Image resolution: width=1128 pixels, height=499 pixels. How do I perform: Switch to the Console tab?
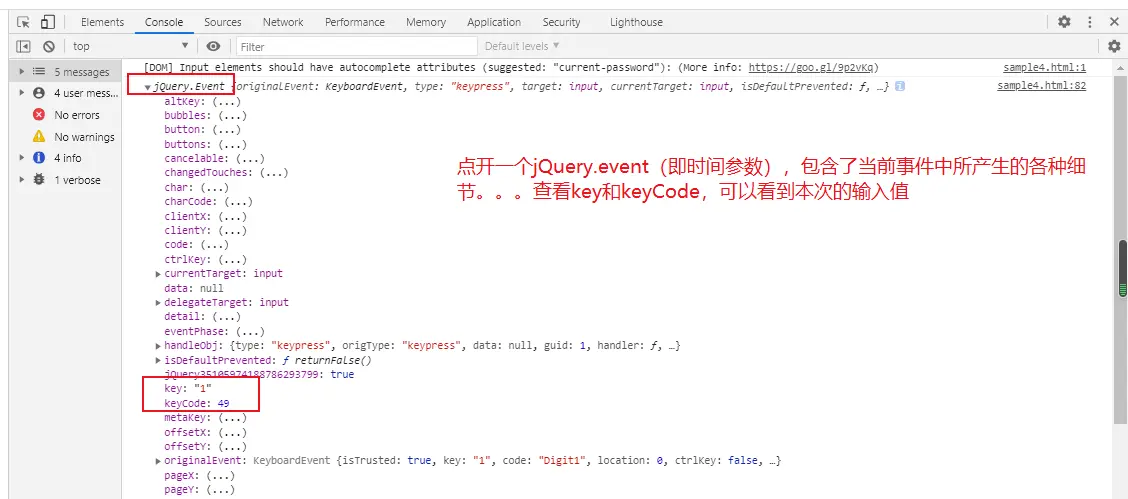click(164, 22)
